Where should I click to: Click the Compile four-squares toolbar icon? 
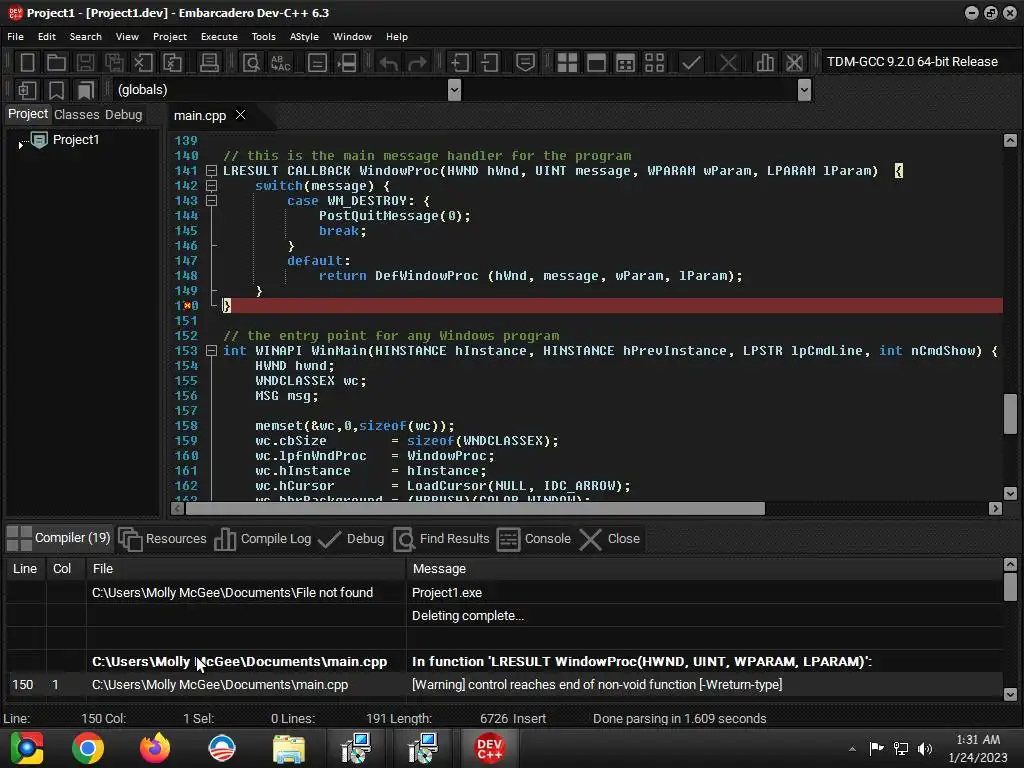click(567, 63)
